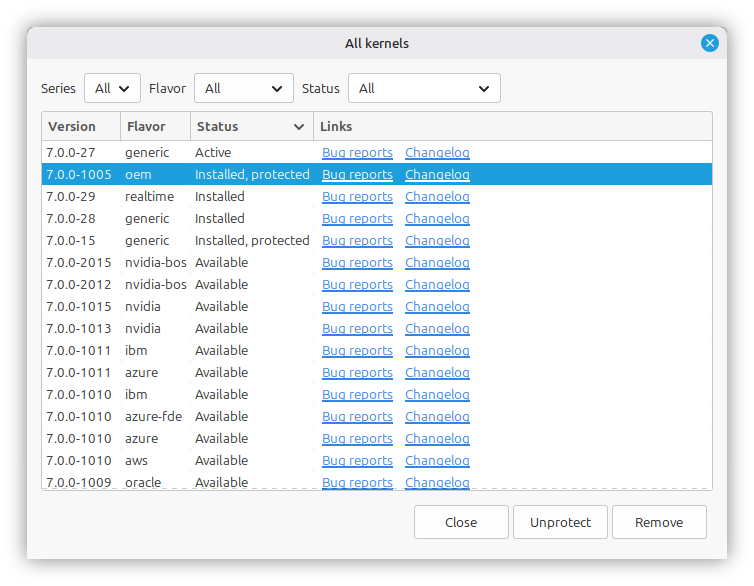Open Changelog for 7.0.0-1010 azure-fde
This screenshot has width=754, height=586.
pyautogui.click(x=437, y=417)
